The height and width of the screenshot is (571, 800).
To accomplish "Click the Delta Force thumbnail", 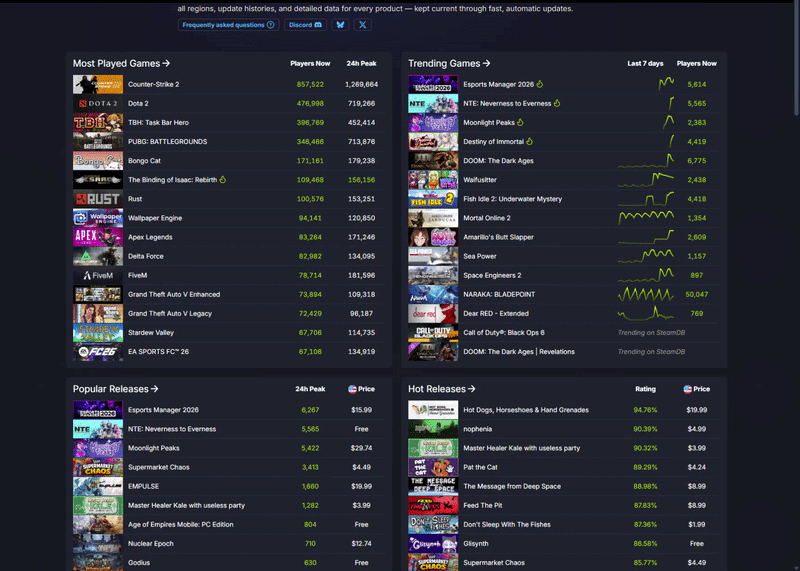I will (98, 256).
